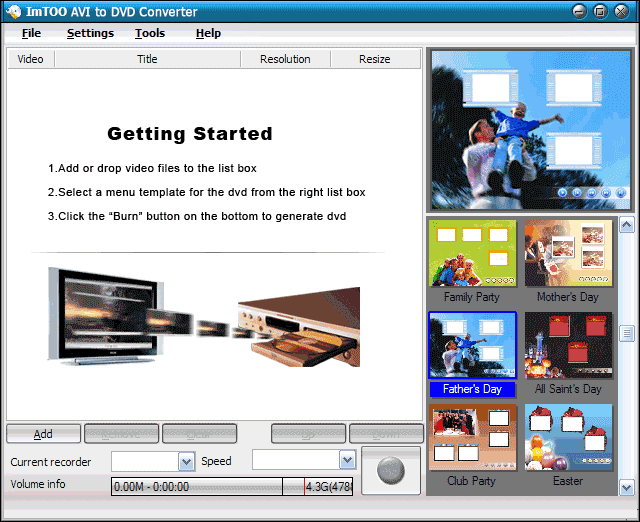Viewport: 640px width, 522px height.
Task: Click the disabled Up button
Action: coord(308,433)
